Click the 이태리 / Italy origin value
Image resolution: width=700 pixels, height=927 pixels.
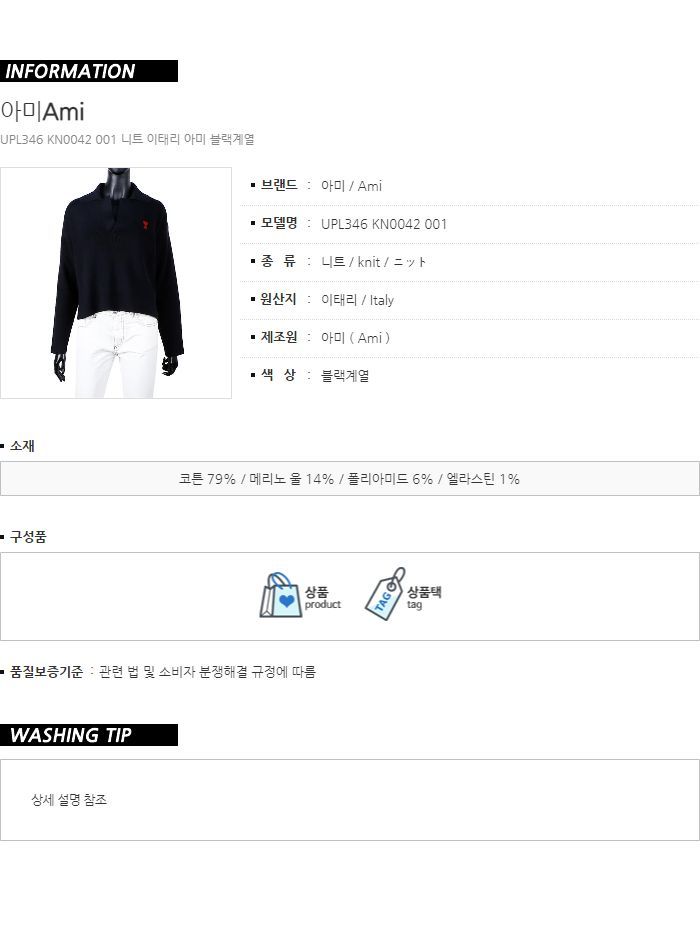pyautogui.click(x=357, y=300)
